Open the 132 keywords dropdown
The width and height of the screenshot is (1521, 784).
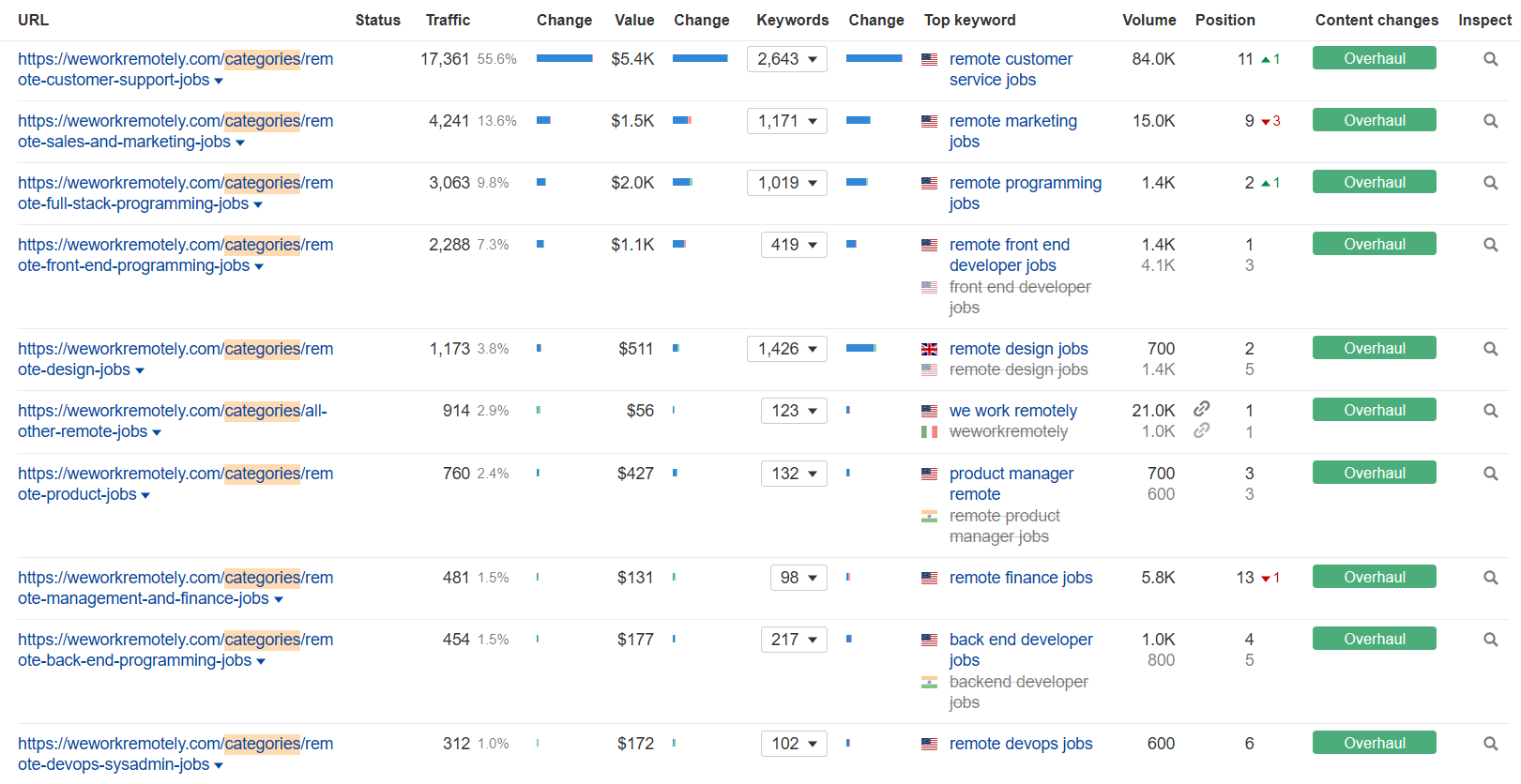(x=794, y=474)
